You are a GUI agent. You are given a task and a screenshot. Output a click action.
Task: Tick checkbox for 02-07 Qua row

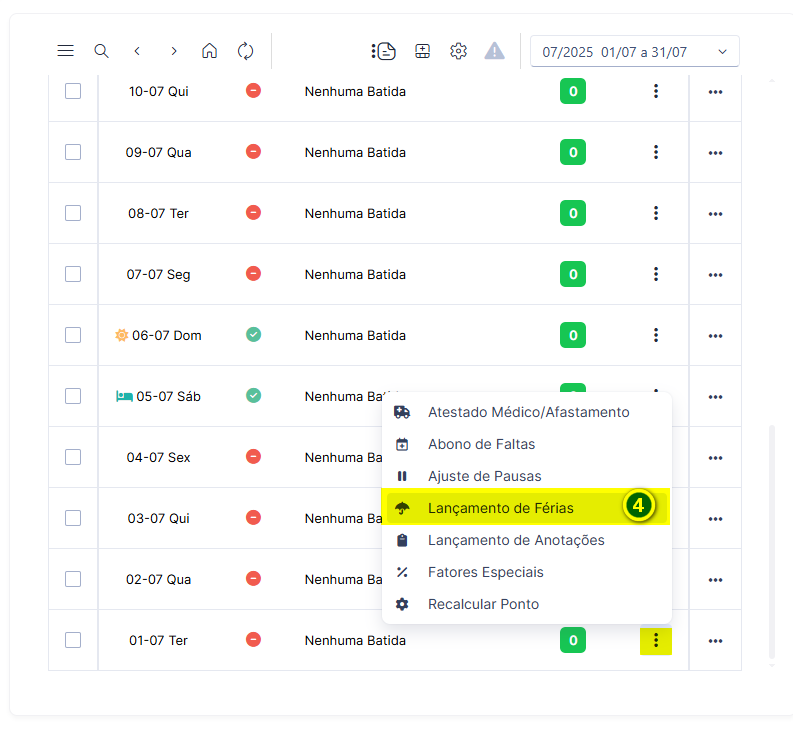coord(73,579)
